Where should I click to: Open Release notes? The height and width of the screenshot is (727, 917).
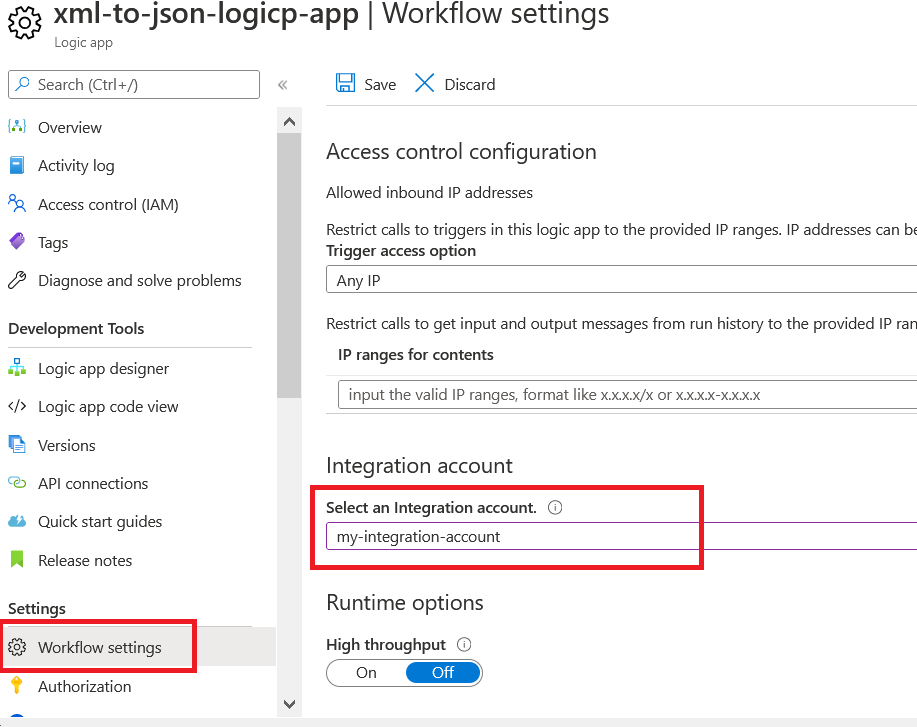pos(85,560)
